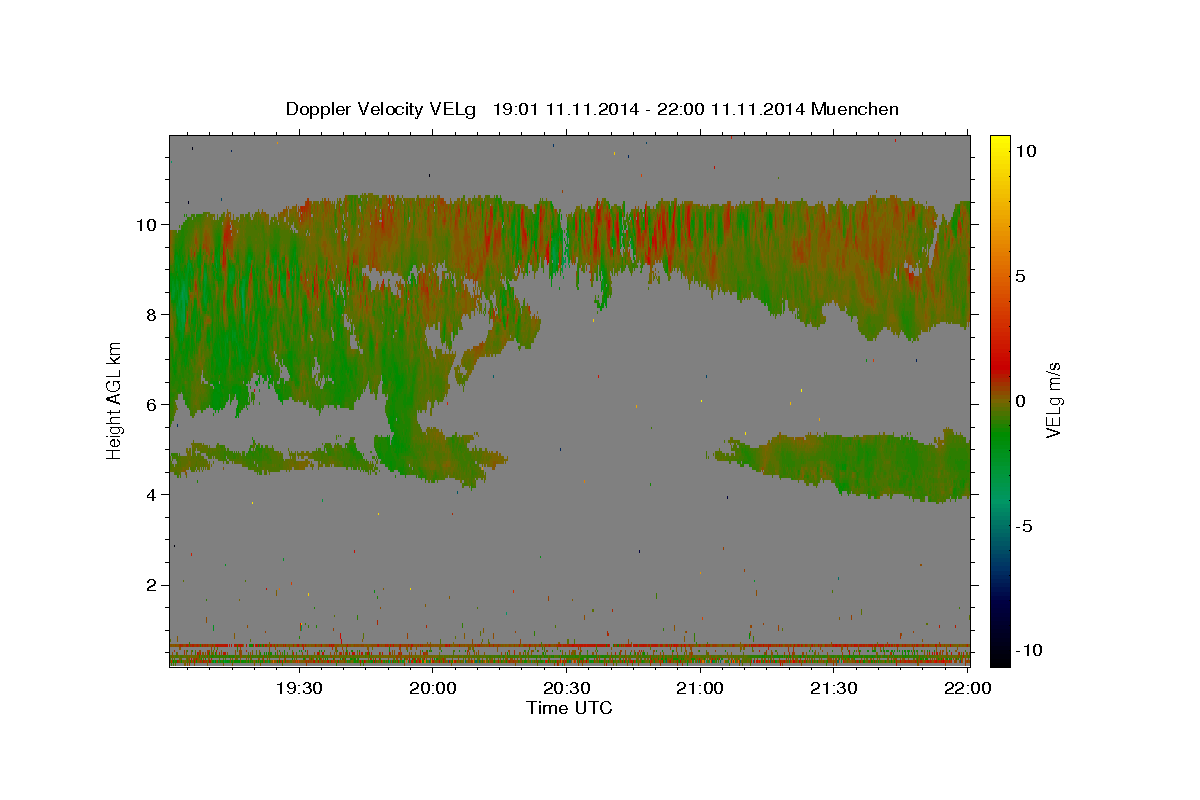This screenshot has width=1200, height=800.
Task: Click the height tick label 10
Action: point(145,224)
